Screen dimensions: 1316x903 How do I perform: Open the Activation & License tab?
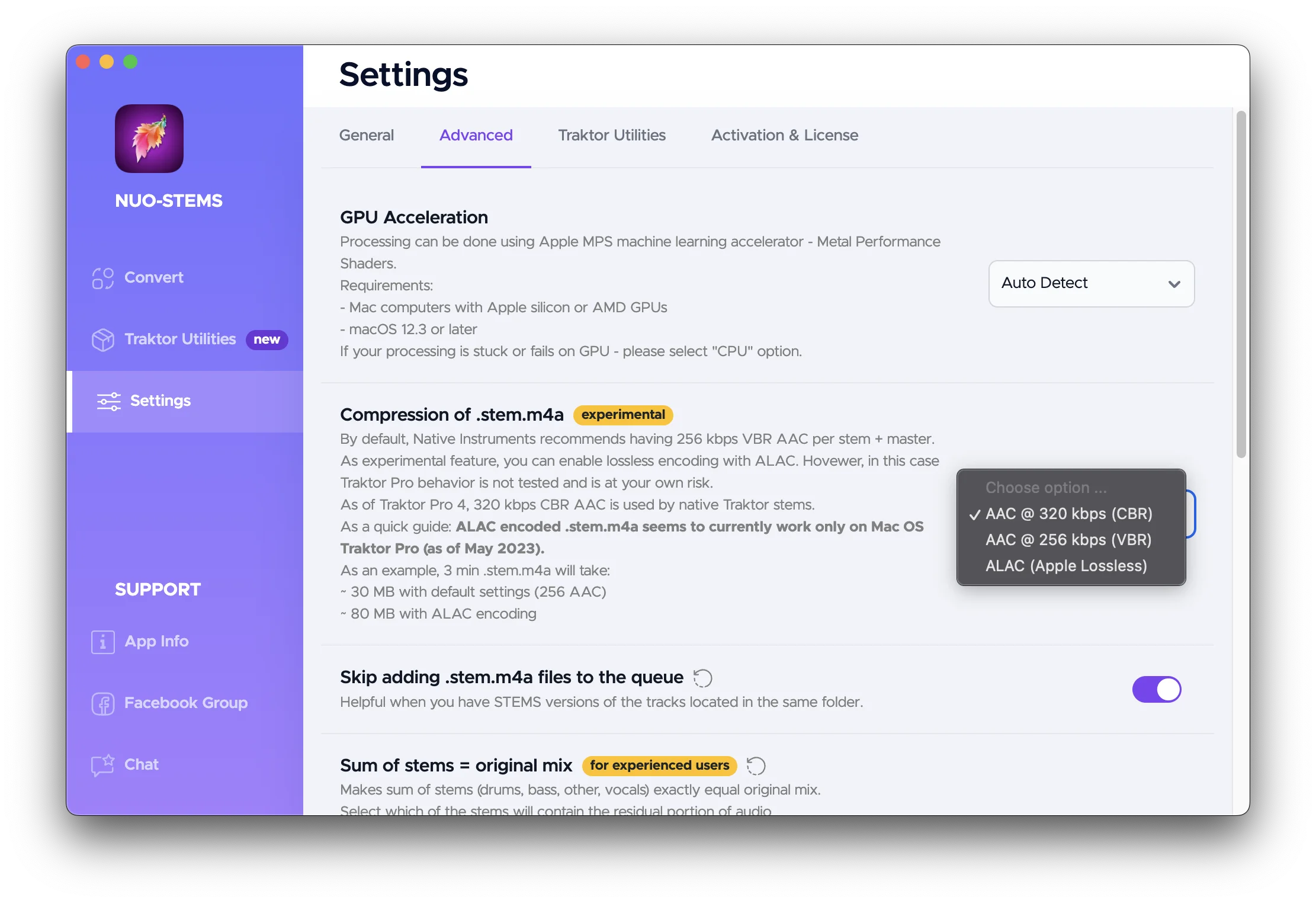[x=784, y=135]
